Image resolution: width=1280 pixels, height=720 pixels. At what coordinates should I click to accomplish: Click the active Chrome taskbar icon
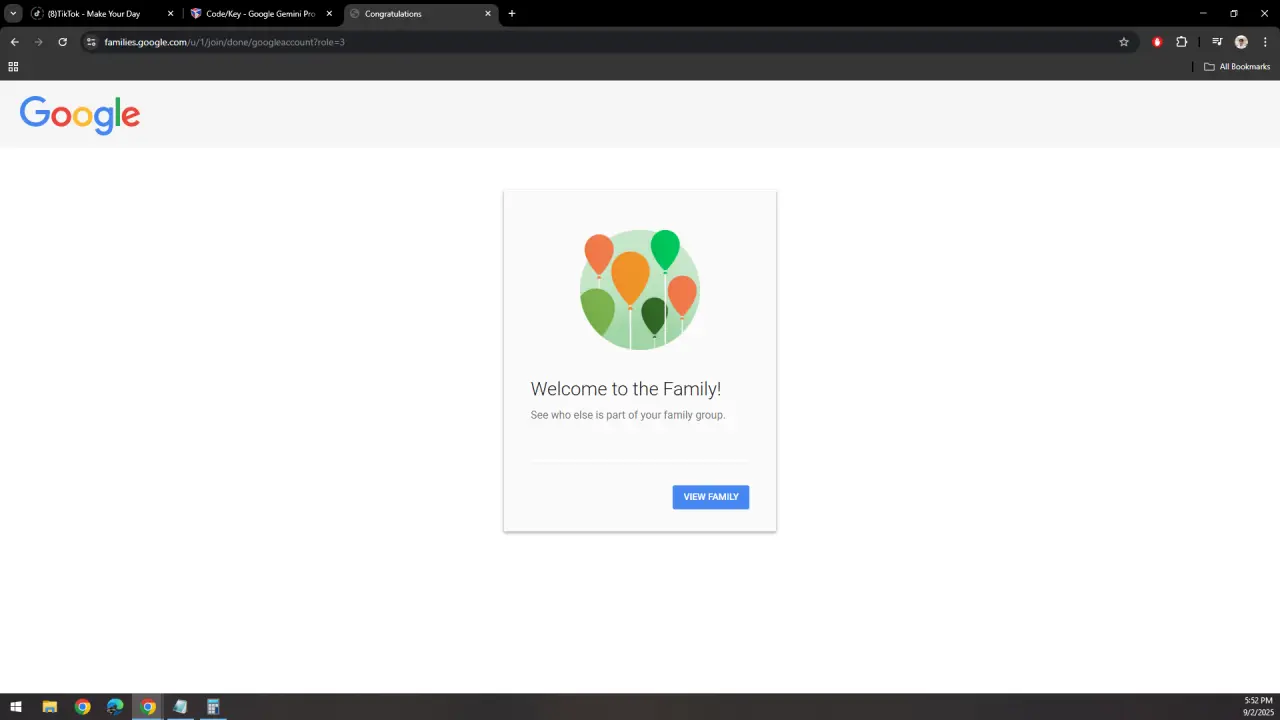pos(148,707)
